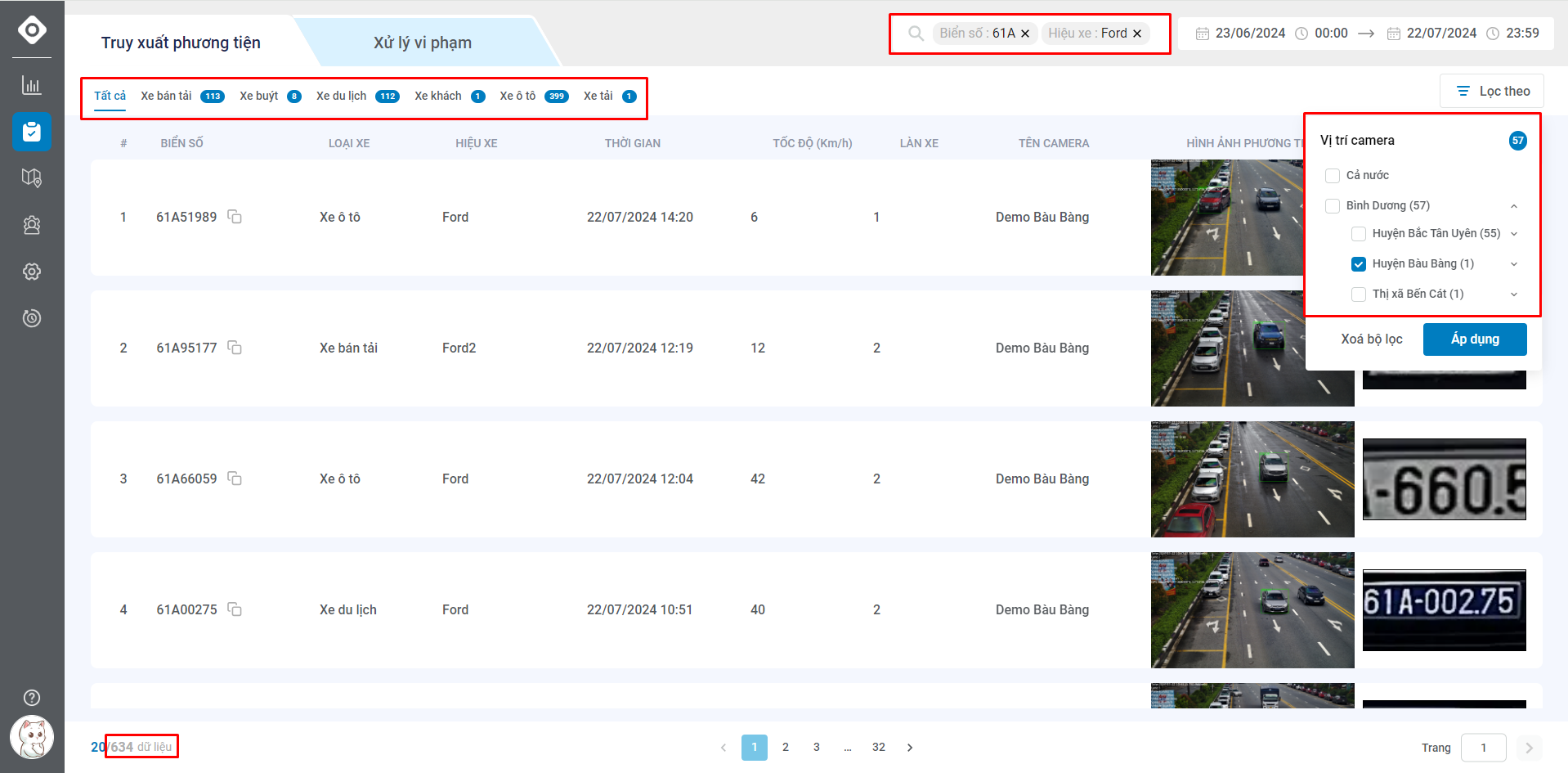Open vehicle image for plate 61A66059
The image size is (1568, 773).
[x=1252, y=479]
